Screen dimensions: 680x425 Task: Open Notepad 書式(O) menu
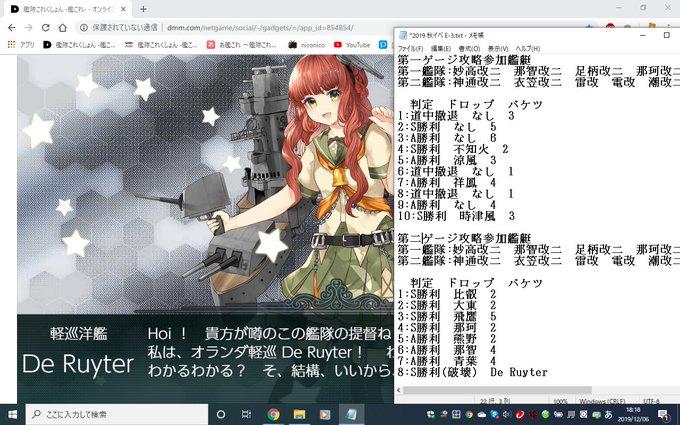[469, 49]
